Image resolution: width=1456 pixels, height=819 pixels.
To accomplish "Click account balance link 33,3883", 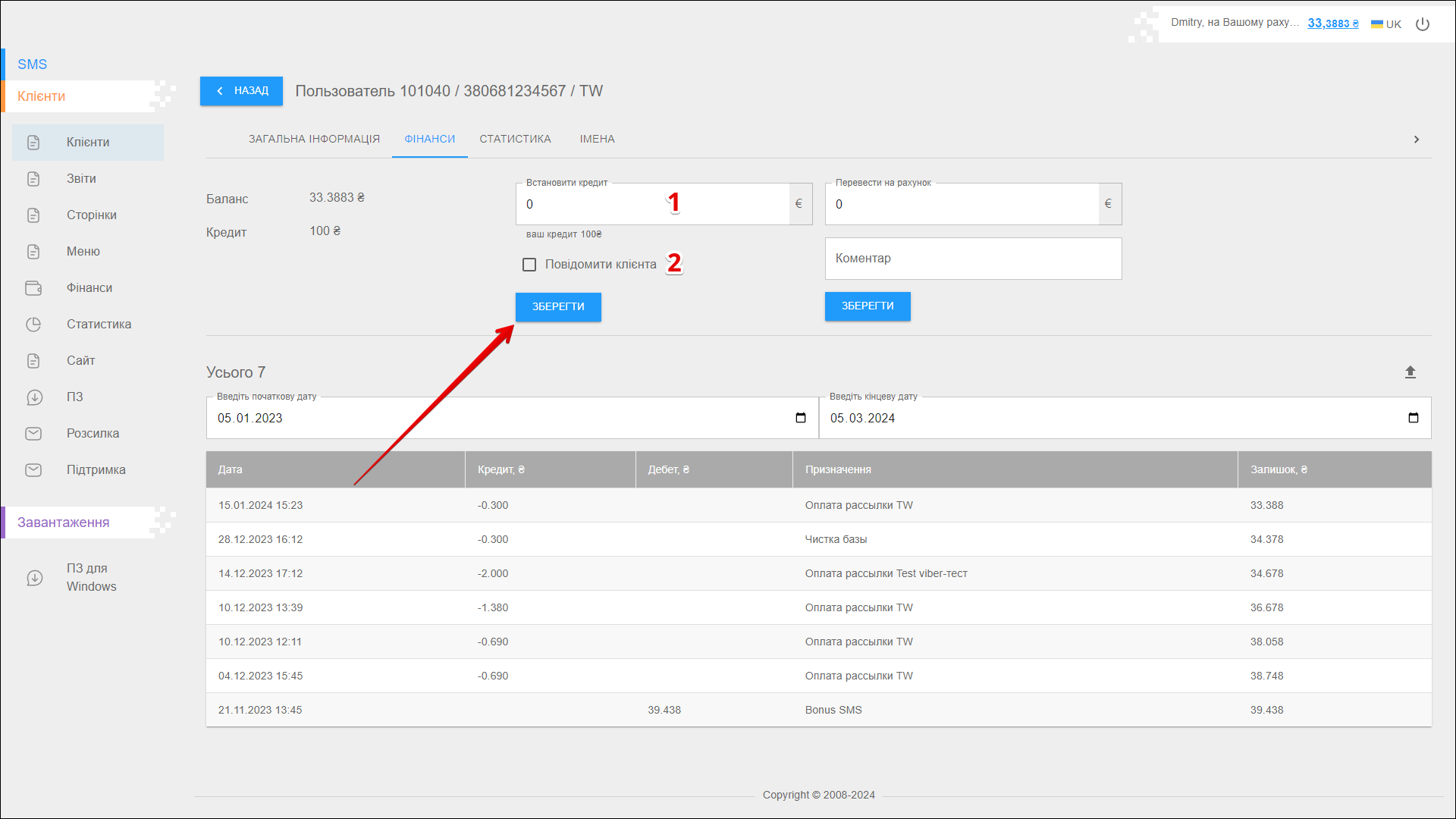I will tap(1332, 24).
